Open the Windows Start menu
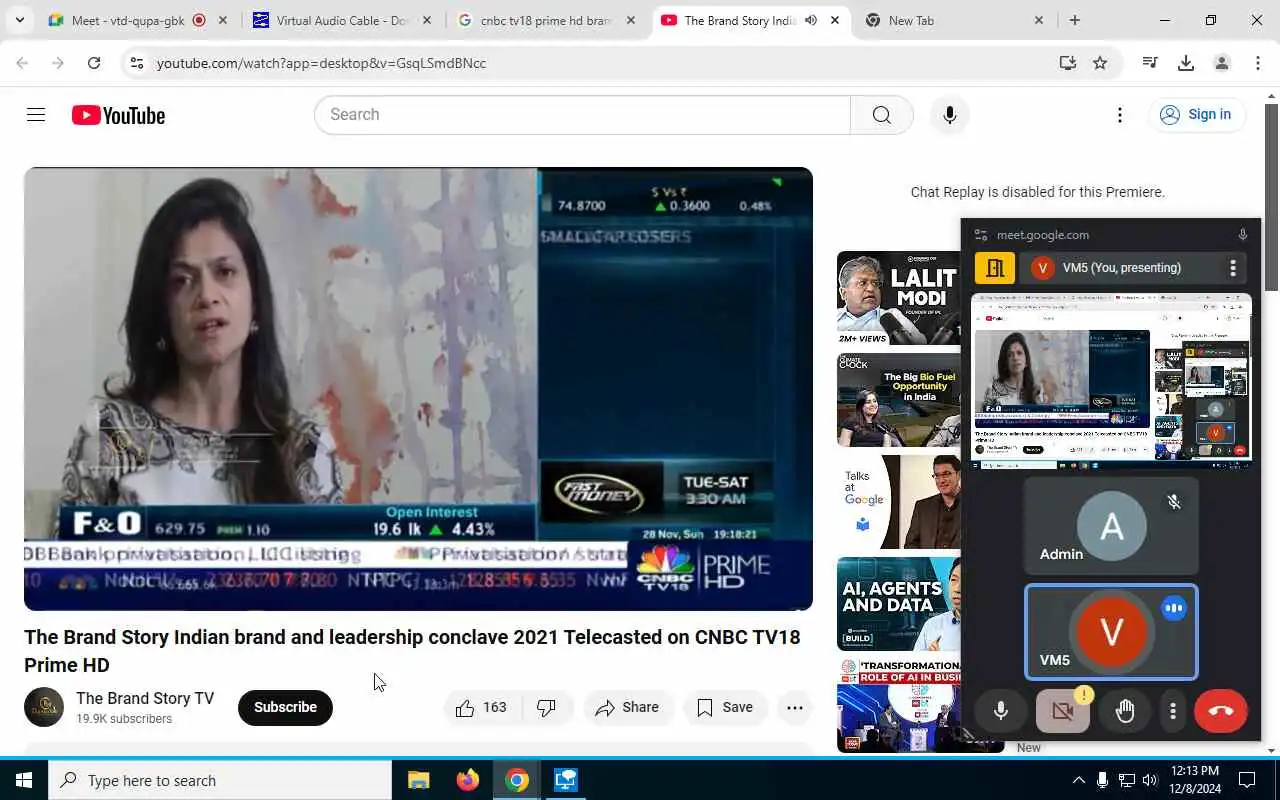This screenshot has height=800, width=1280. click(23, 780)
